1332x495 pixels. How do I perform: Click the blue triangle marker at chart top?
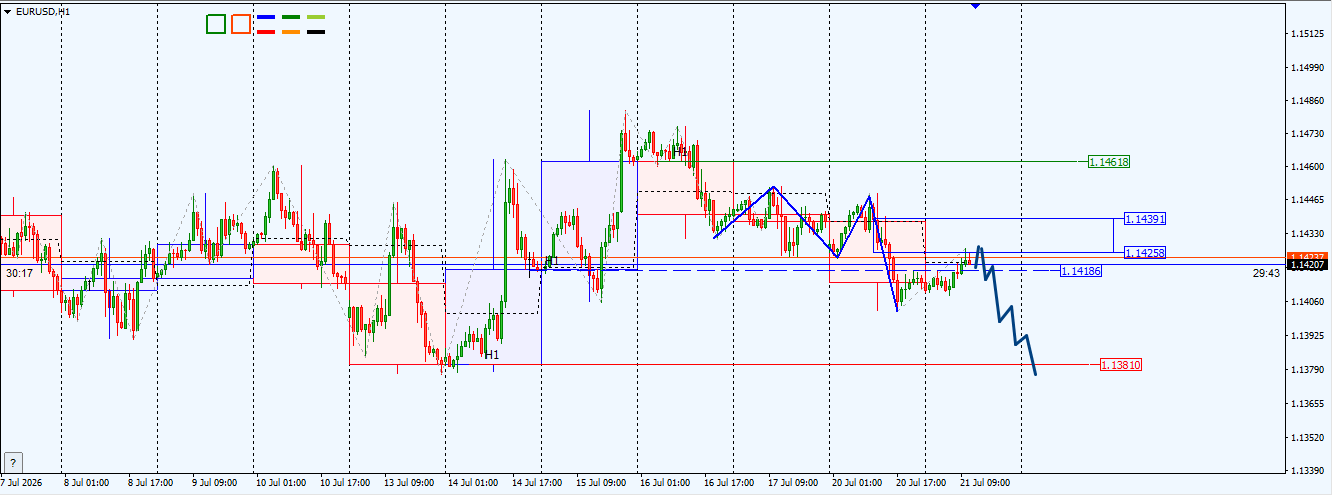tap(975, 6)
